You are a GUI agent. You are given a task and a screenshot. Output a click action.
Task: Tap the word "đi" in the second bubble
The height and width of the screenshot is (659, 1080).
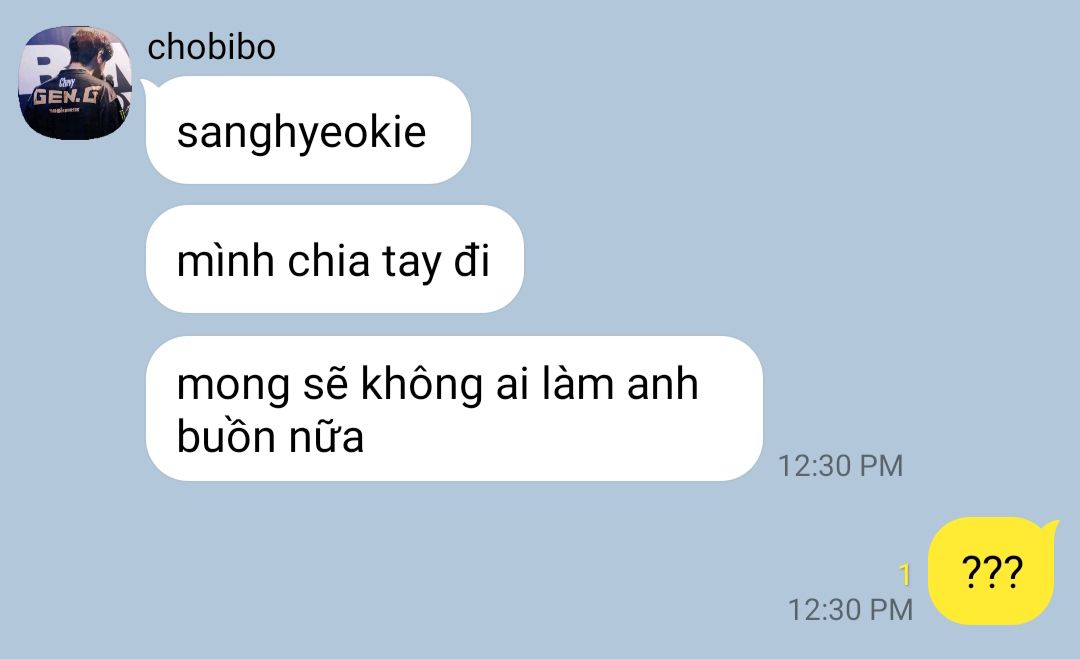pos(472,260)
